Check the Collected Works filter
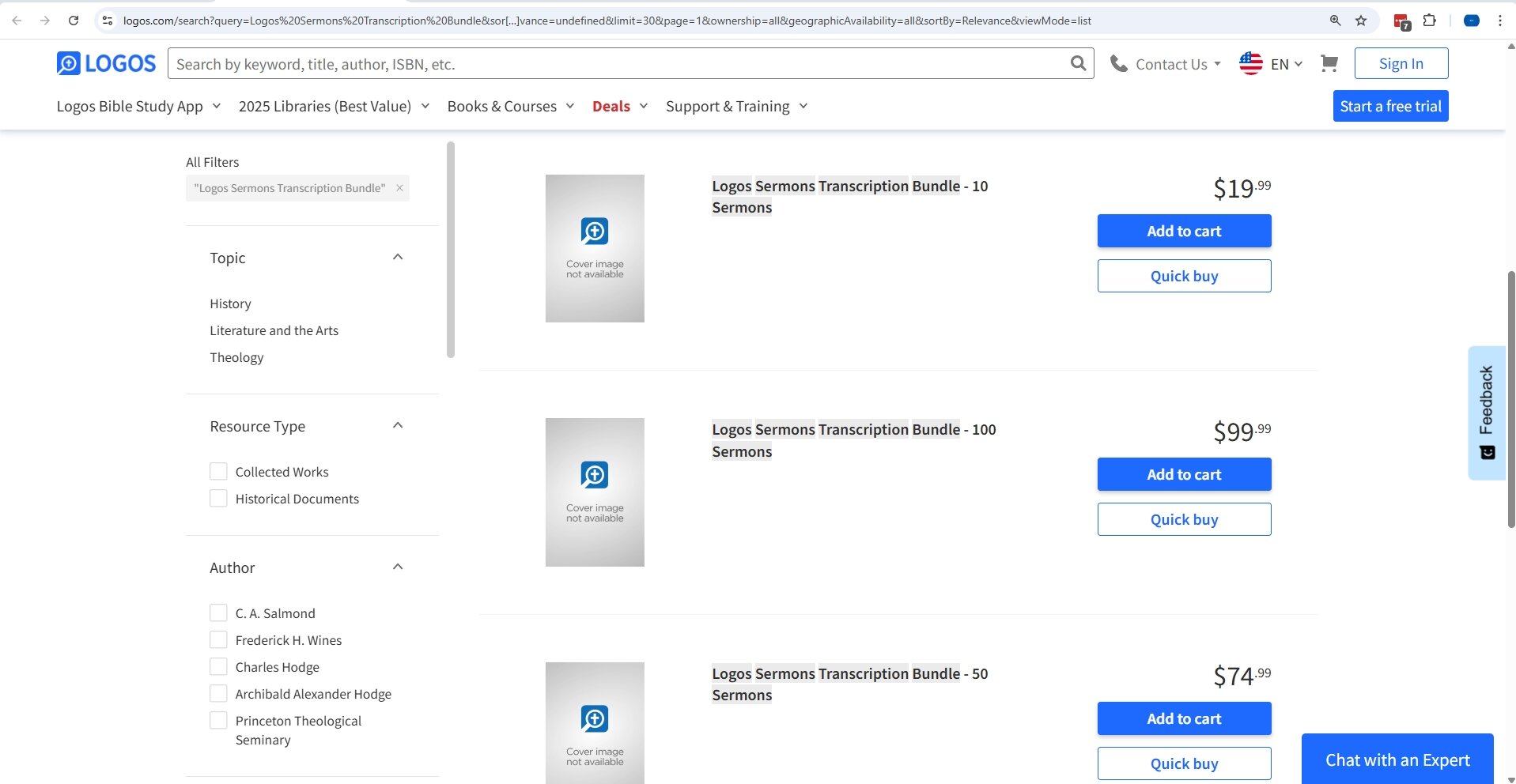This screenshot has height=784, width=1516. pyautogui.click(x=218, y=471)
